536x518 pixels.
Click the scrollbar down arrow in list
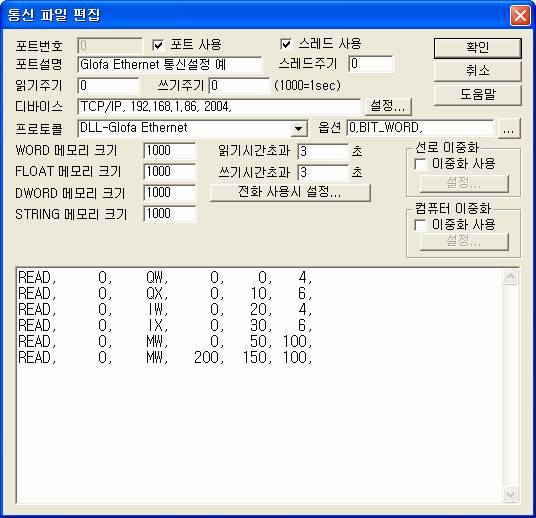click(511, 494)
